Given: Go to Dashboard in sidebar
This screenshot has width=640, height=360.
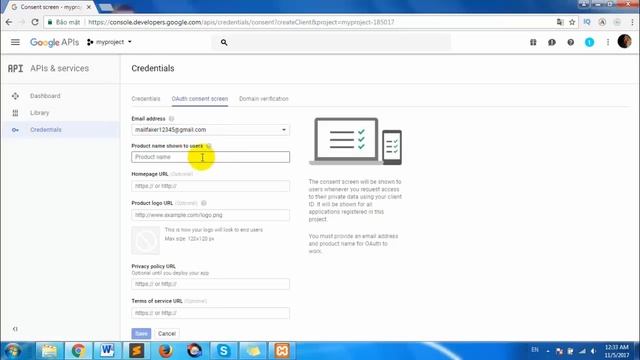Looking at the screenshot, I should (45, 96).
